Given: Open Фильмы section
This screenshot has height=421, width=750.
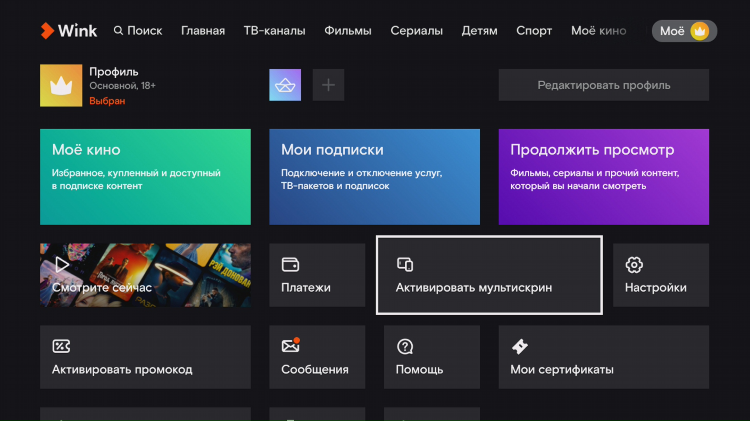Looking at the screenshot, I should tap(348, 31).
